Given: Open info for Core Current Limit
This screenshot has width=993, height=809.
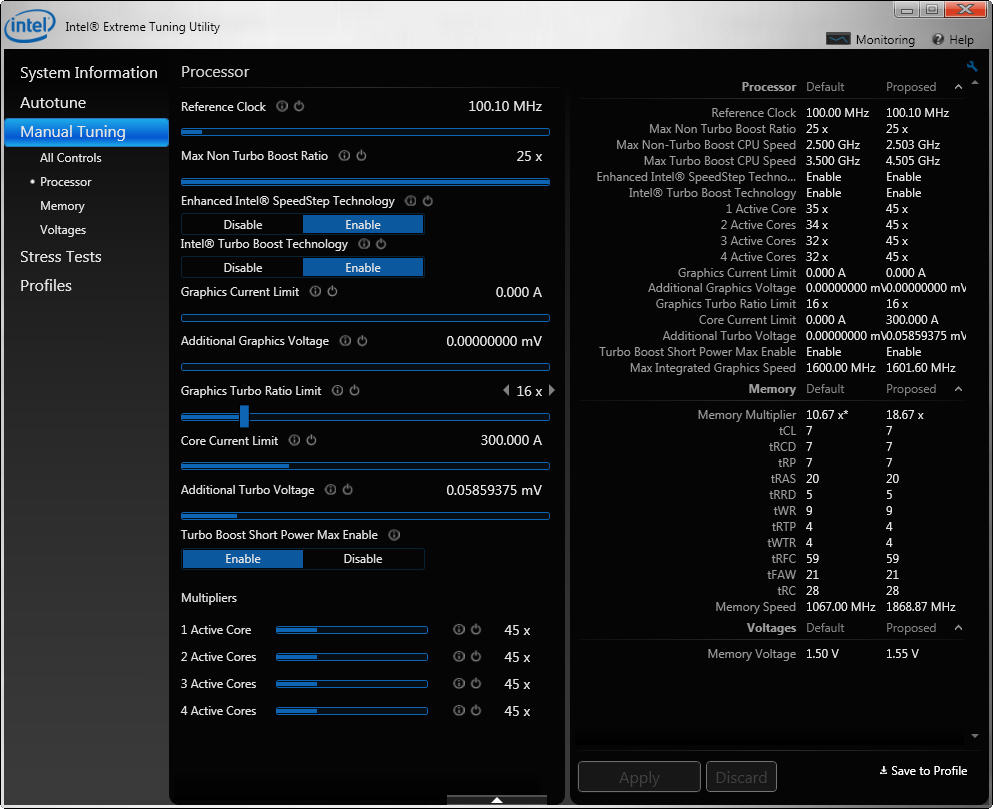Looking at the screenshot, I should coord(294,440).
